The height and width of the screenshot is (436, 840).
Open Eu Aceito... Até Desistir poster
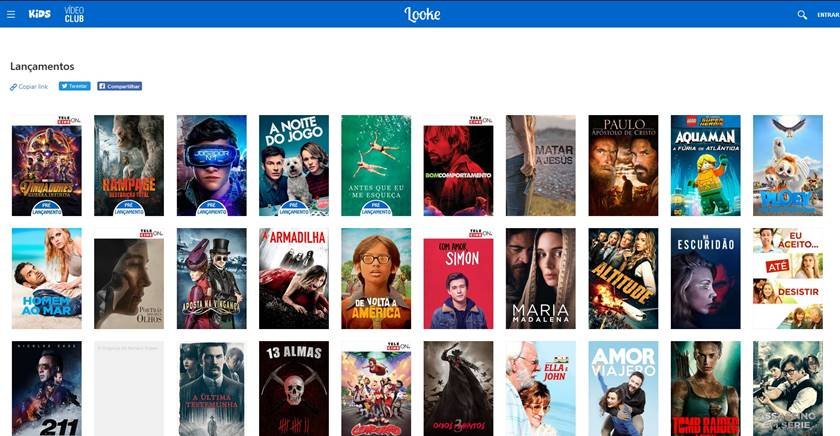[x=788, y=279]
